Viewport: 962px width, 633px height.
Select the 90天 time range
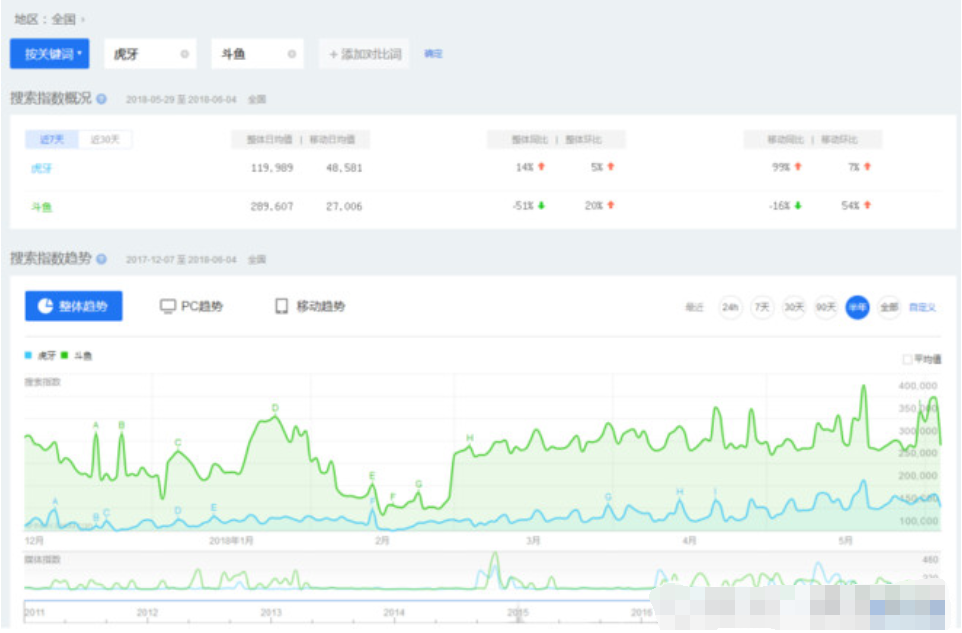826,307
